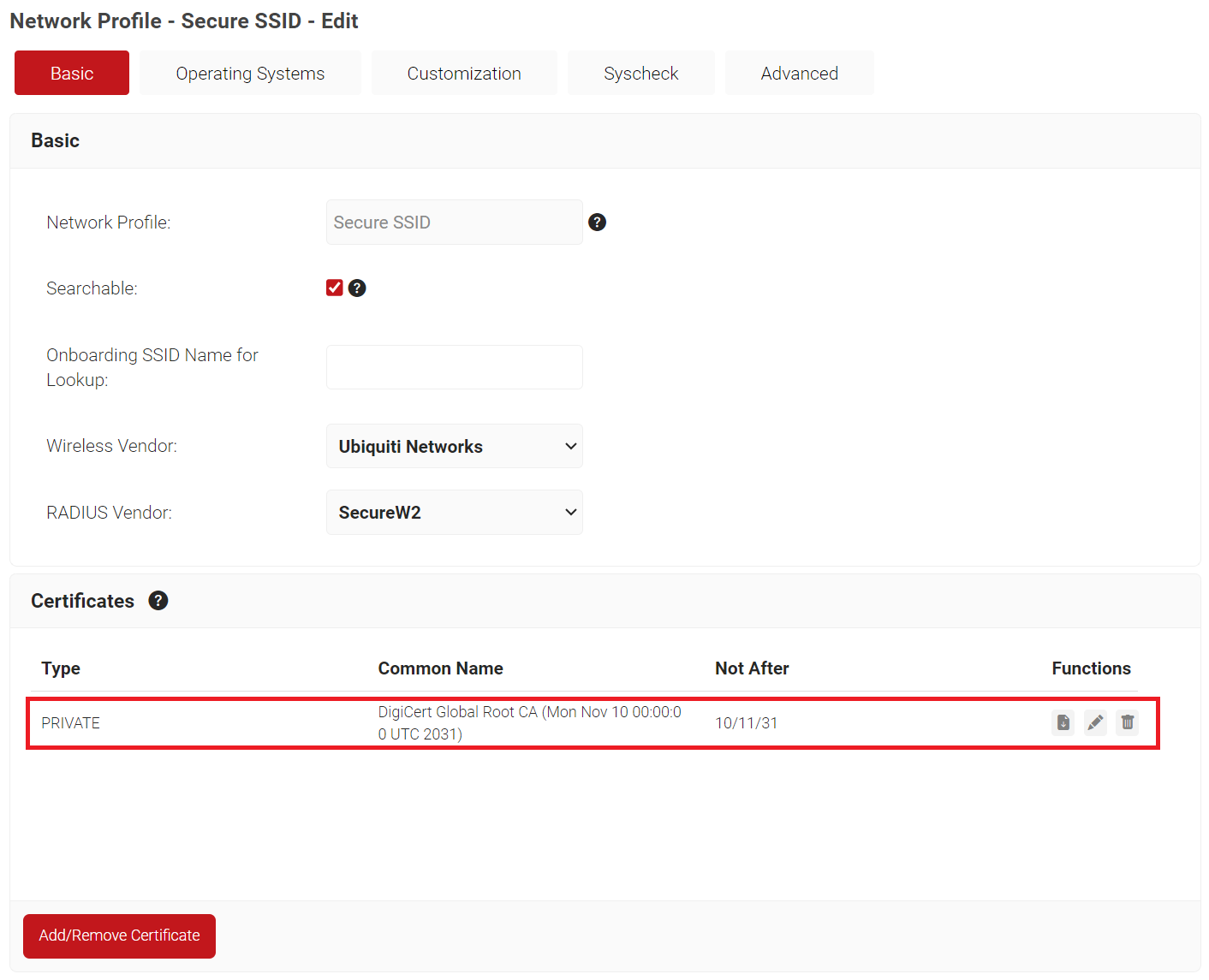Image resolution: width=1209 pixels, height=980 pixels.
Task: Select the PRIVATE type cell in certificate row
Action: (71, 723)
